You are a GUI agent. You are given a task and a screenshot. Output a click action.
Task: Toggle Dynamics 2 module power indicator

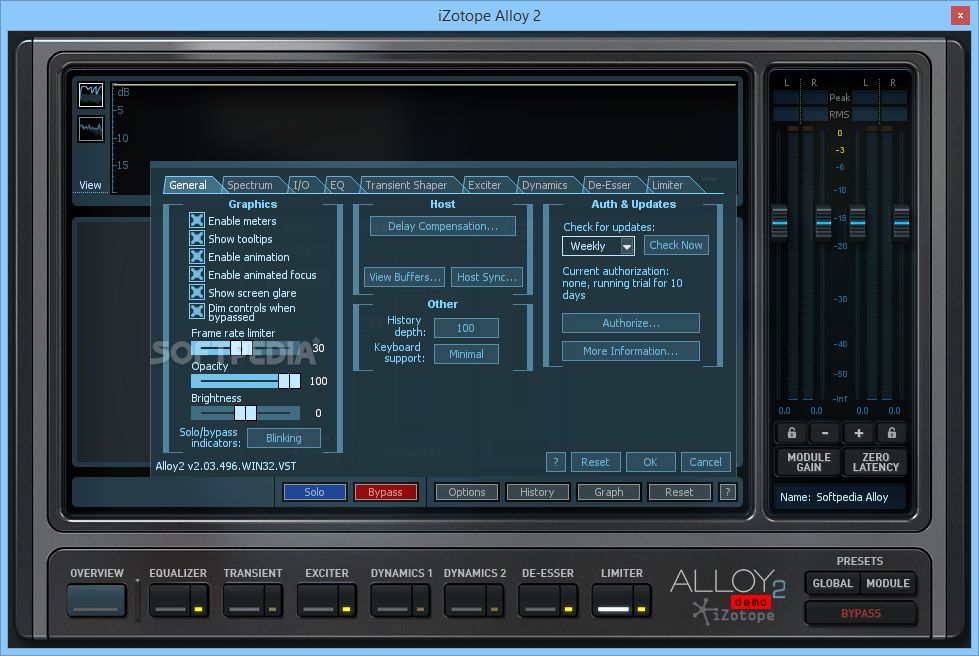494,608
